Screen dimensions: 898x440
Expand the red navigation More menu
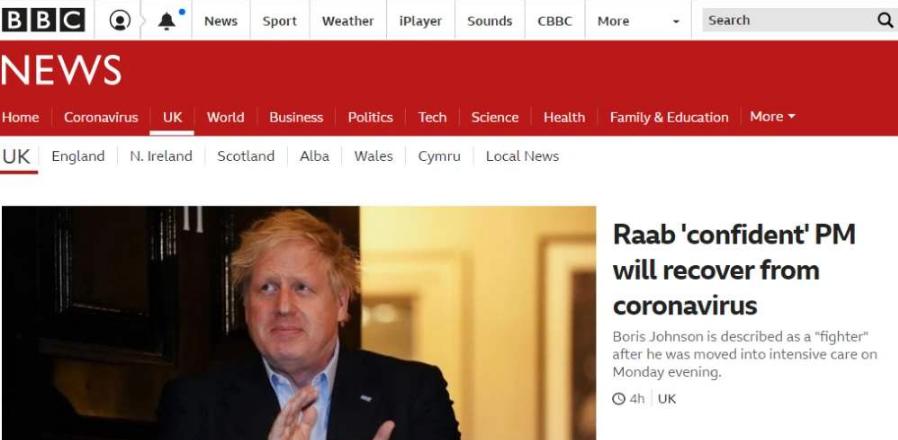(773, 116)
